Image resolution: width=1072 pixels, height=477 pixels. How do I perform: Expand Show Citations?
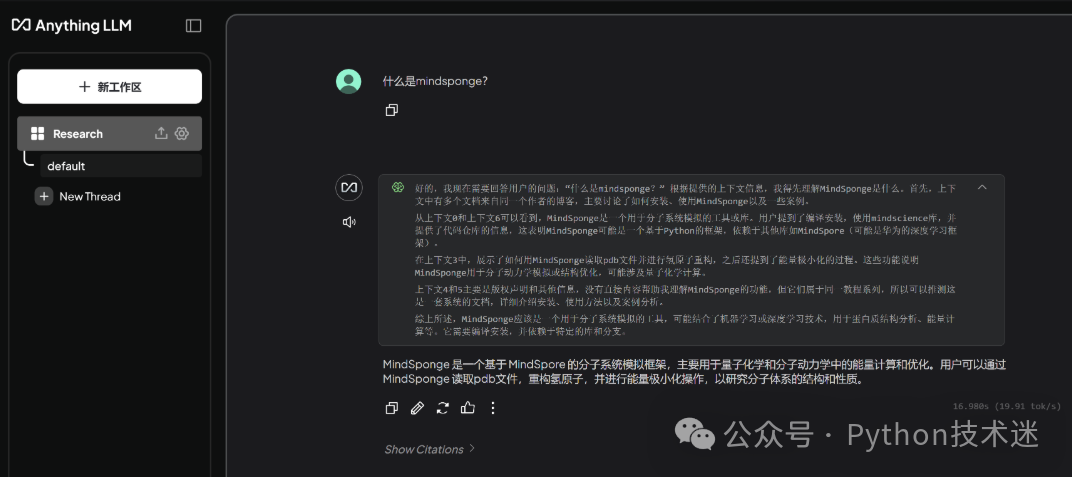pyautogui.click(x=429, y=449)
